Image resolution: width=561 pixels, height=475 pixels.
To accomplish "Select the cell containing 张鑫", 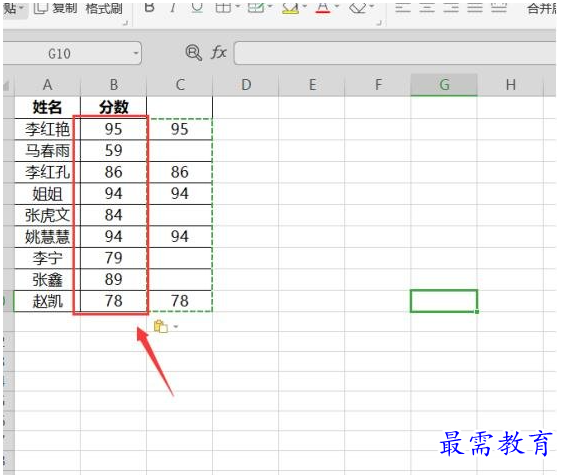I will 48,279.
